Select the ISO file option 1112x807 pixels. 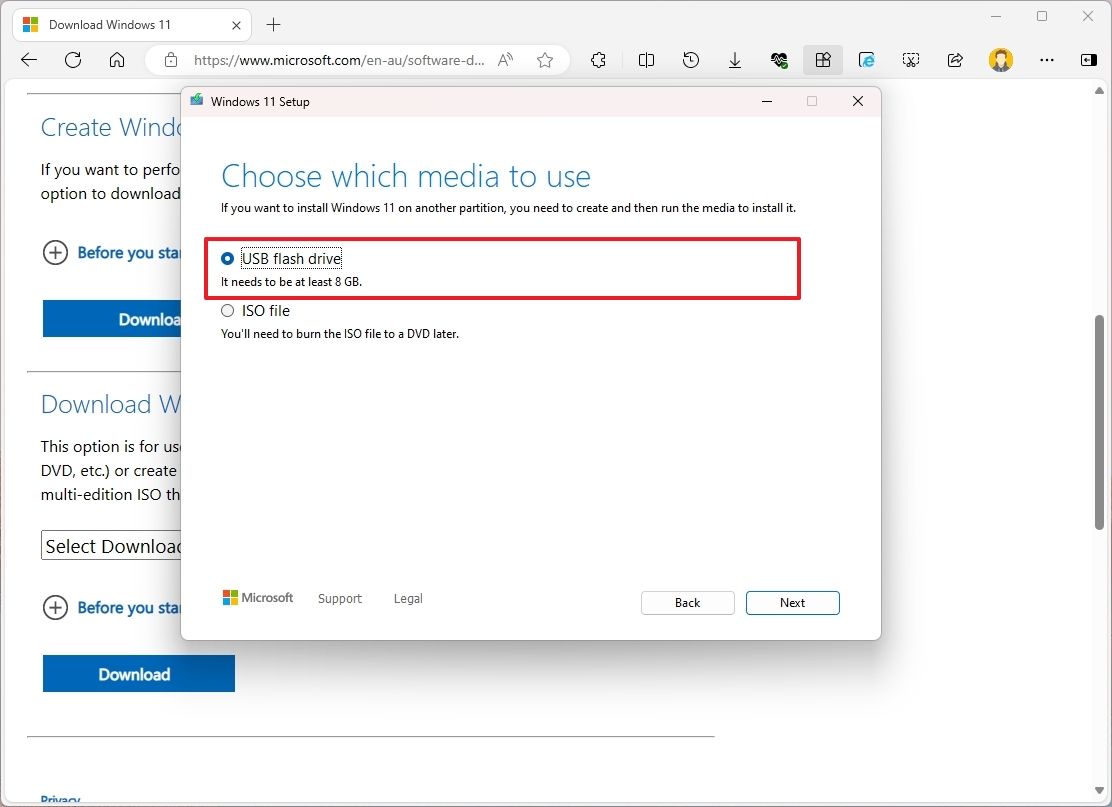[x=227, y=311]
